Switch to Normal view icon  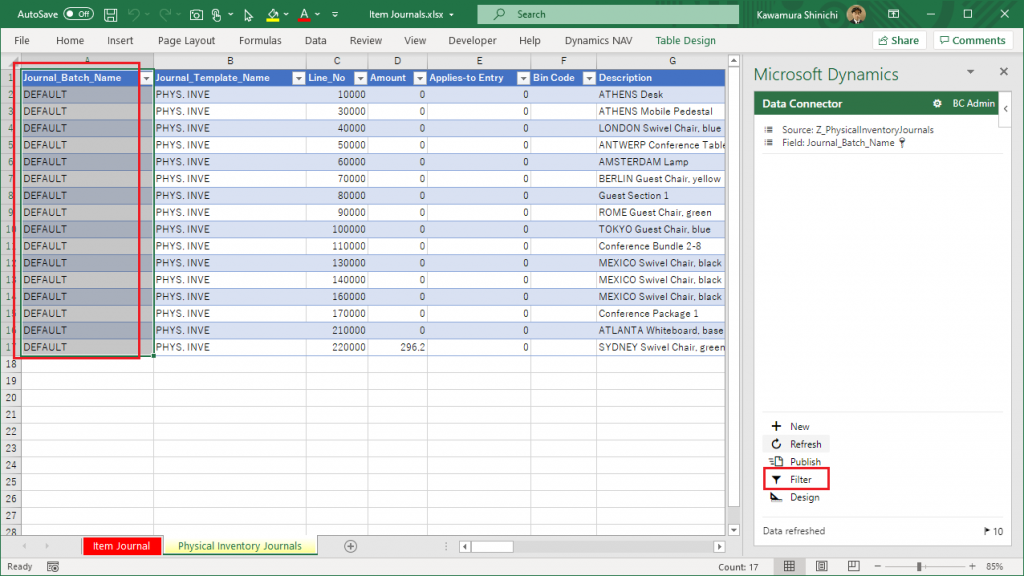790,566
